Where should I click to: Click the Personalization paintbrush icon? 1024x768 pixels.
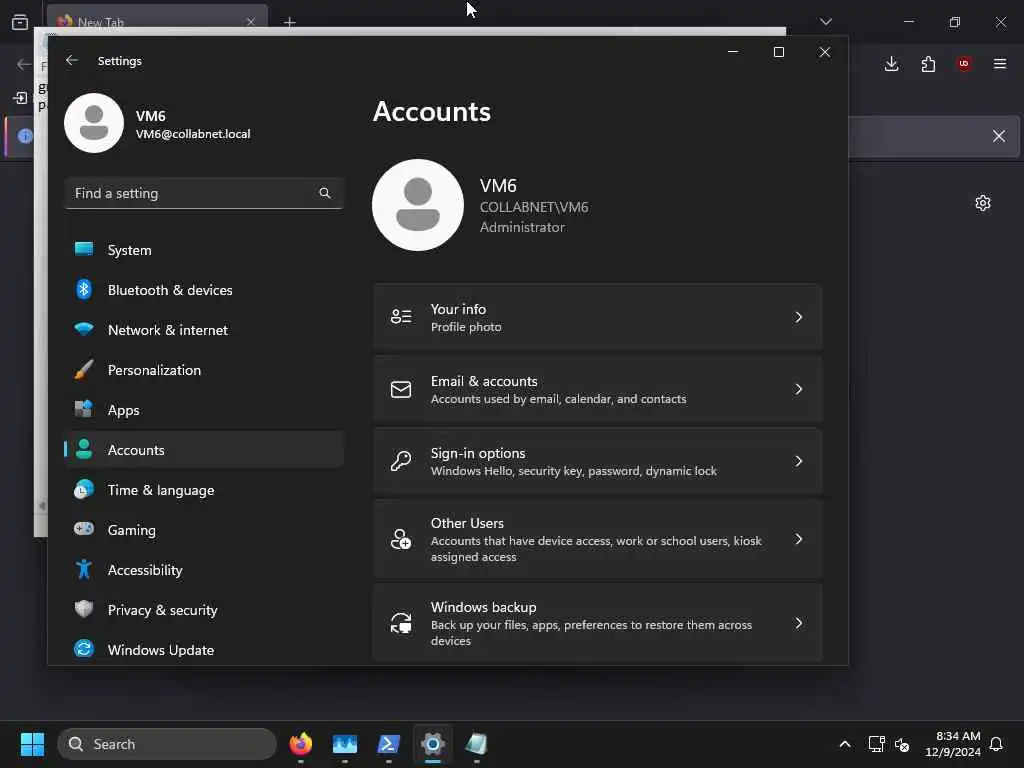[x=84, y=370]
